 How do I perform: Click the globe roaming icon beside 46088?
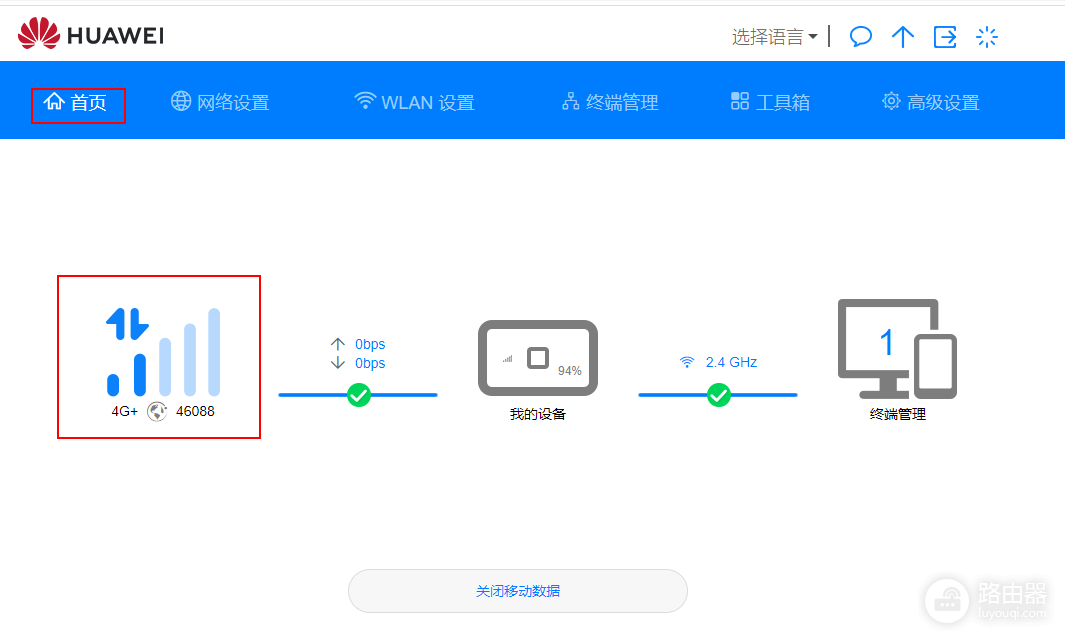(157, 411)
